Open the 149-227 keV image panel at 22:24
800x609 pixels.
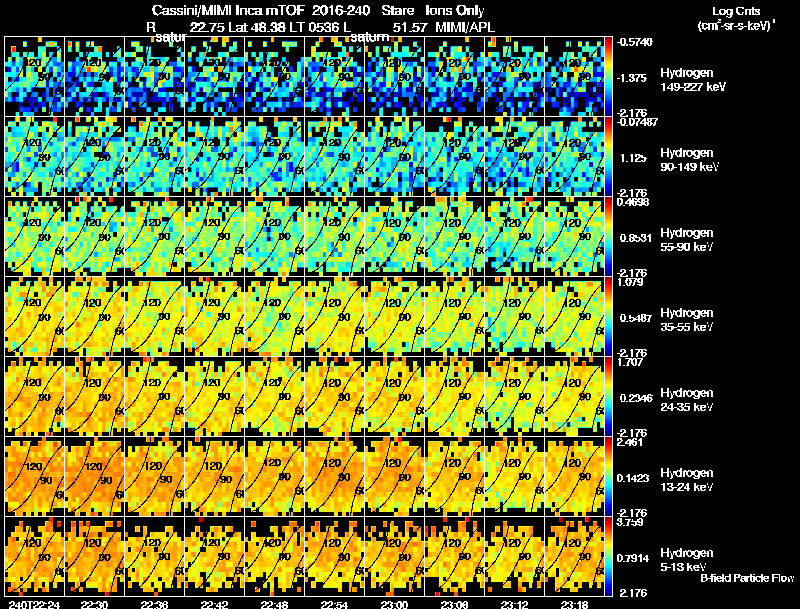coord(34,77)
